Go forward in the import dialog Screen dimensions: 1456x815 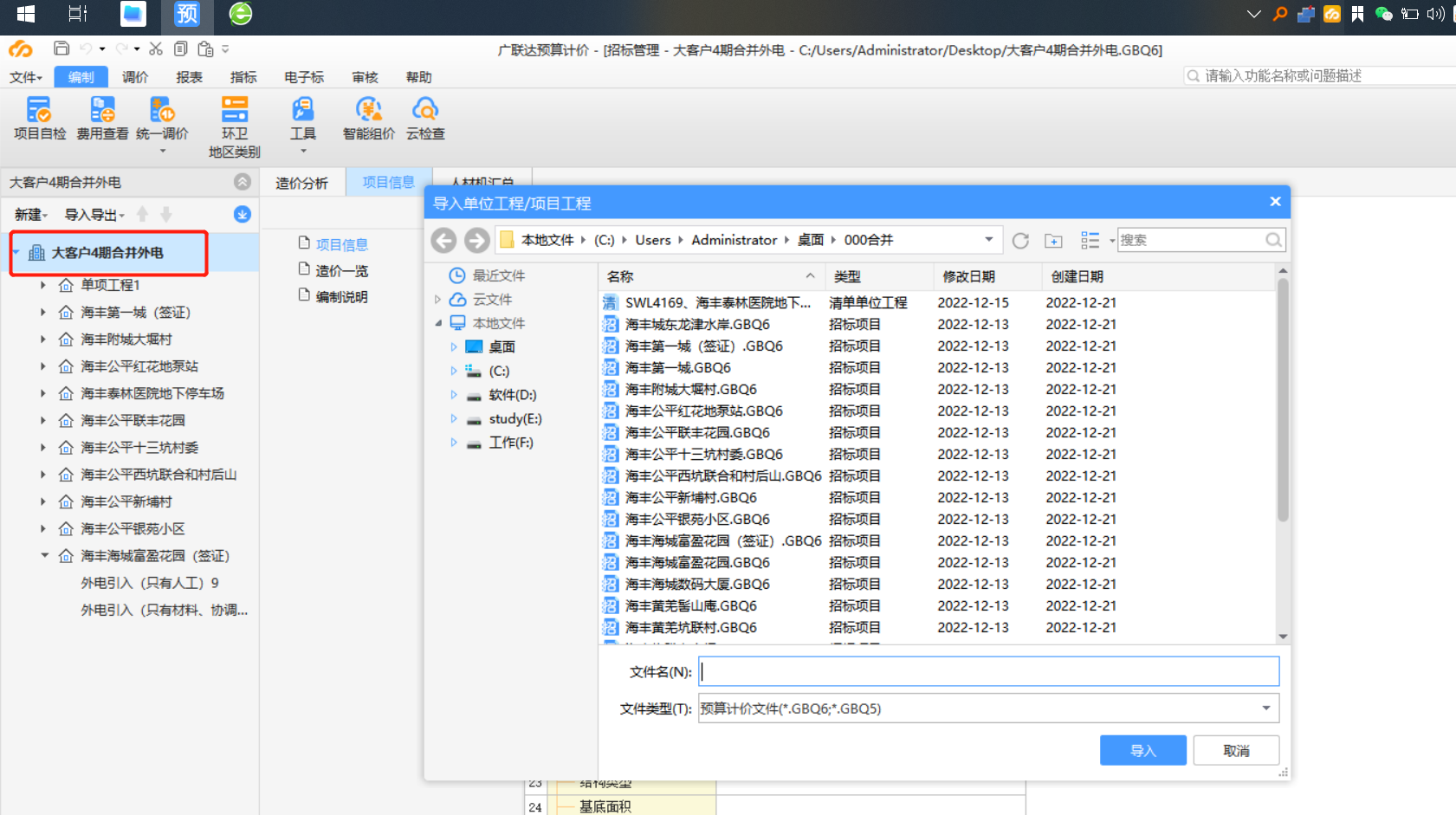tap(477, 240)
